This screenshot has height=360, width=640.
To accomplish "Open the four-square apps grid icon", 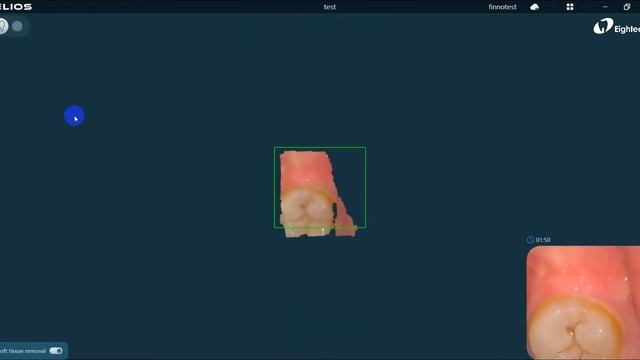I will coord(570,7).
